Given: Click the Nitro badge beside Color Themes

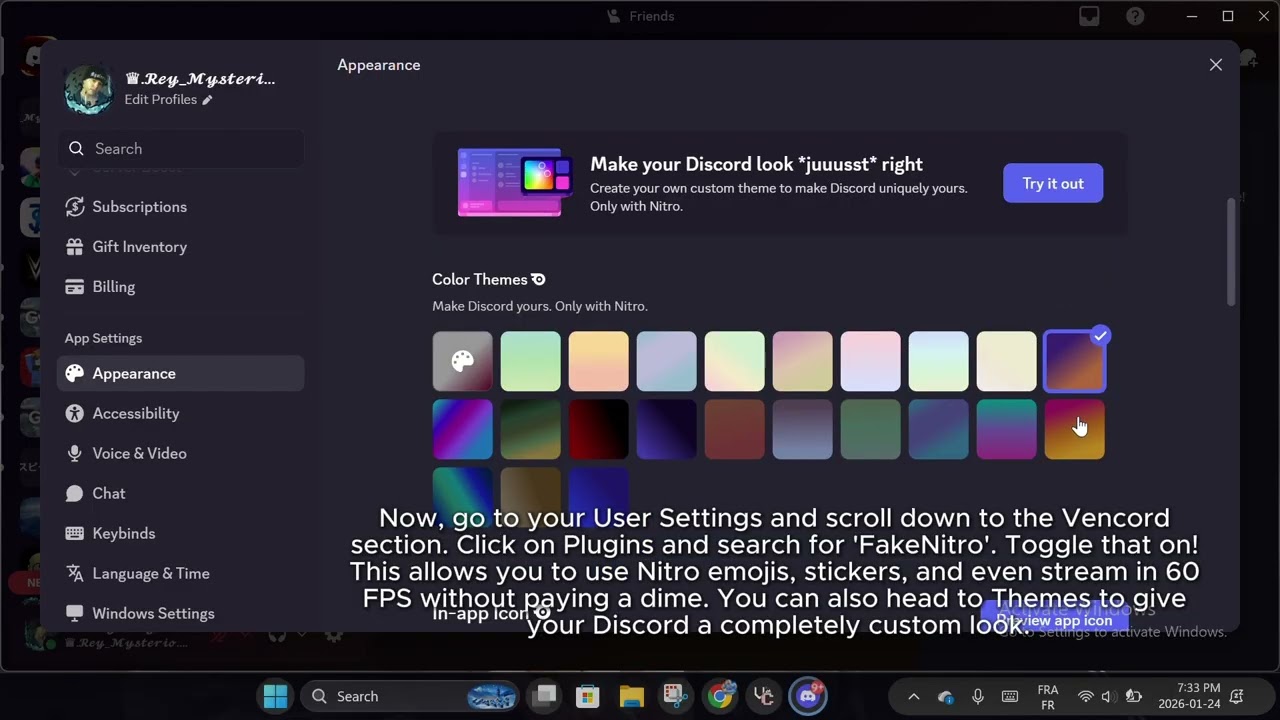Looking at the screenshot, I should (539, 280).
